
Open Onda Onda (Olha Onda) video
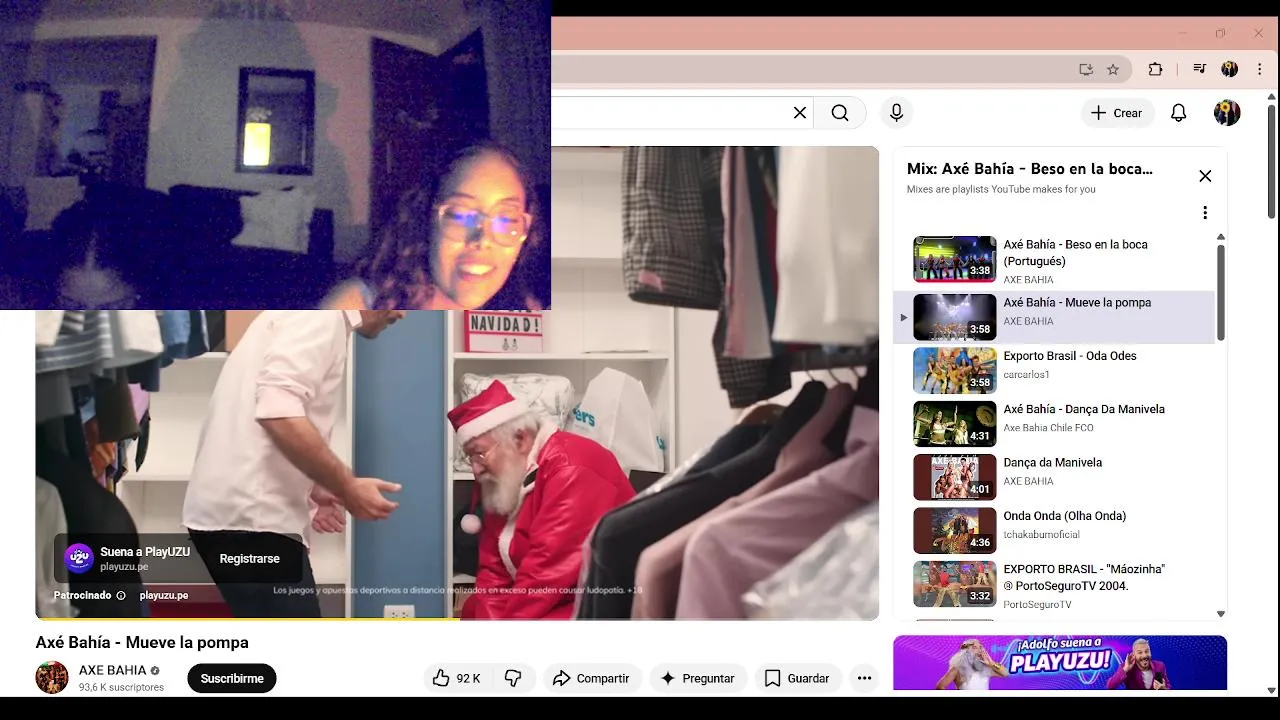[x=1054, y=530]
